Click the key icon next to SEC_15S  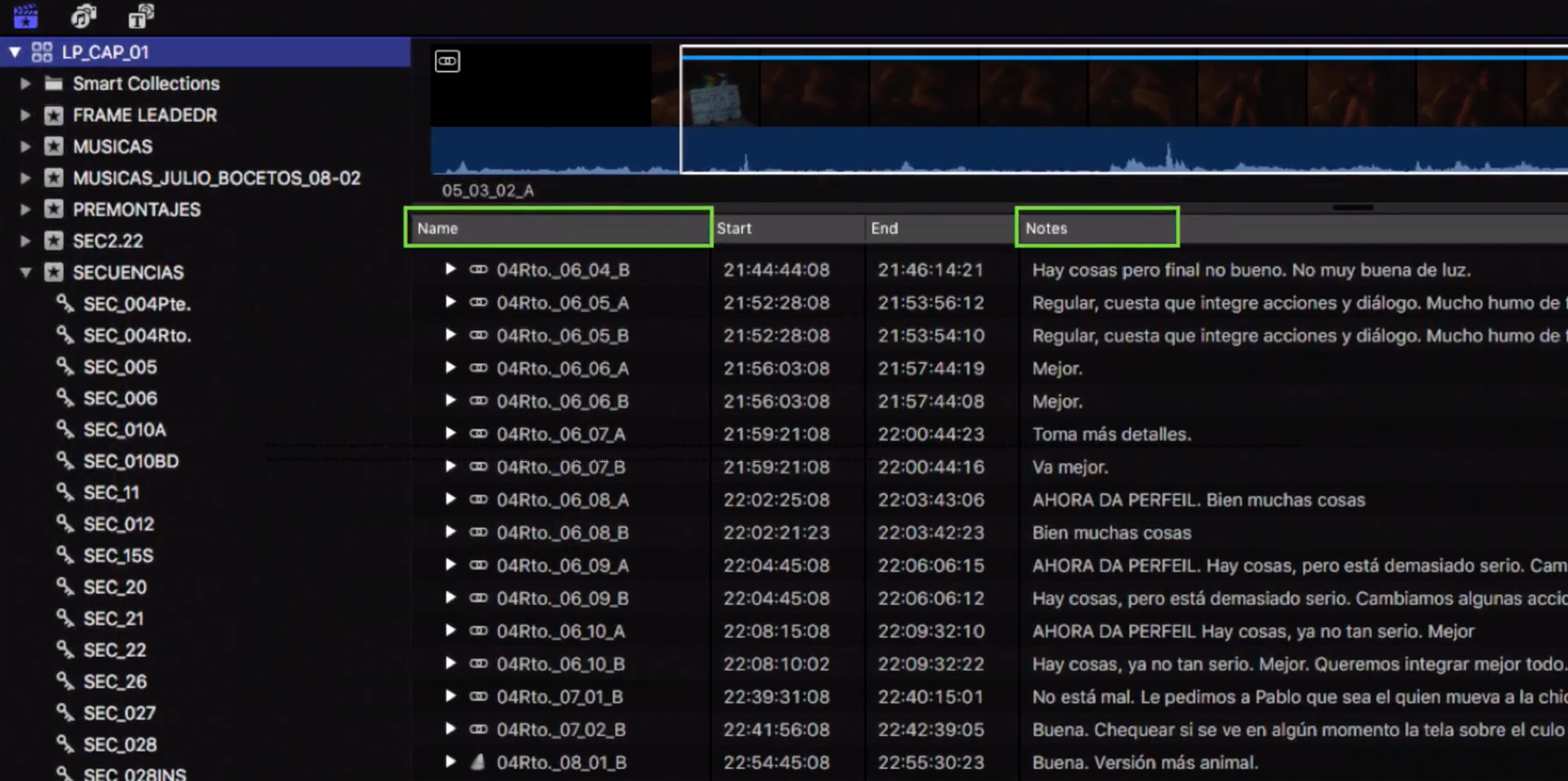click(x=64, y=555)
